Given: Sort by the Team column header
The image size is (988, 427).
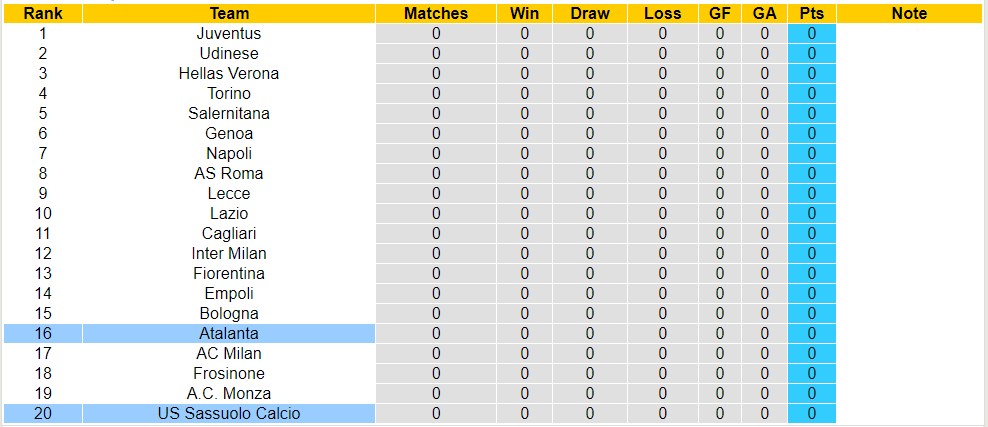Looking at the screenshot, I should (229, 13).
